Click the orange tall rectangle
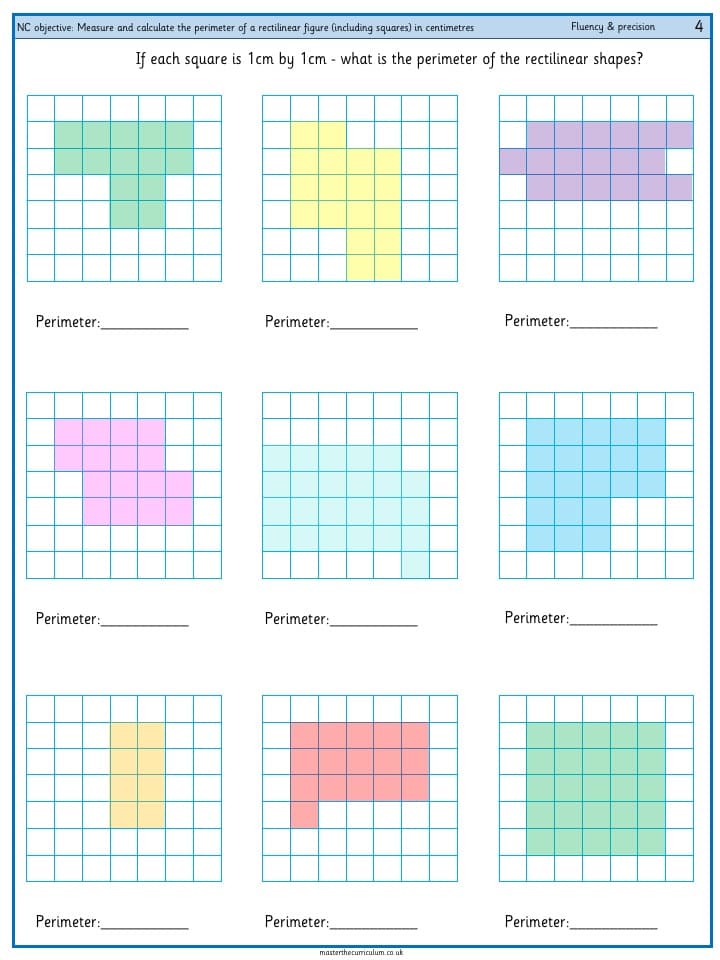 (x=138, y=775)
